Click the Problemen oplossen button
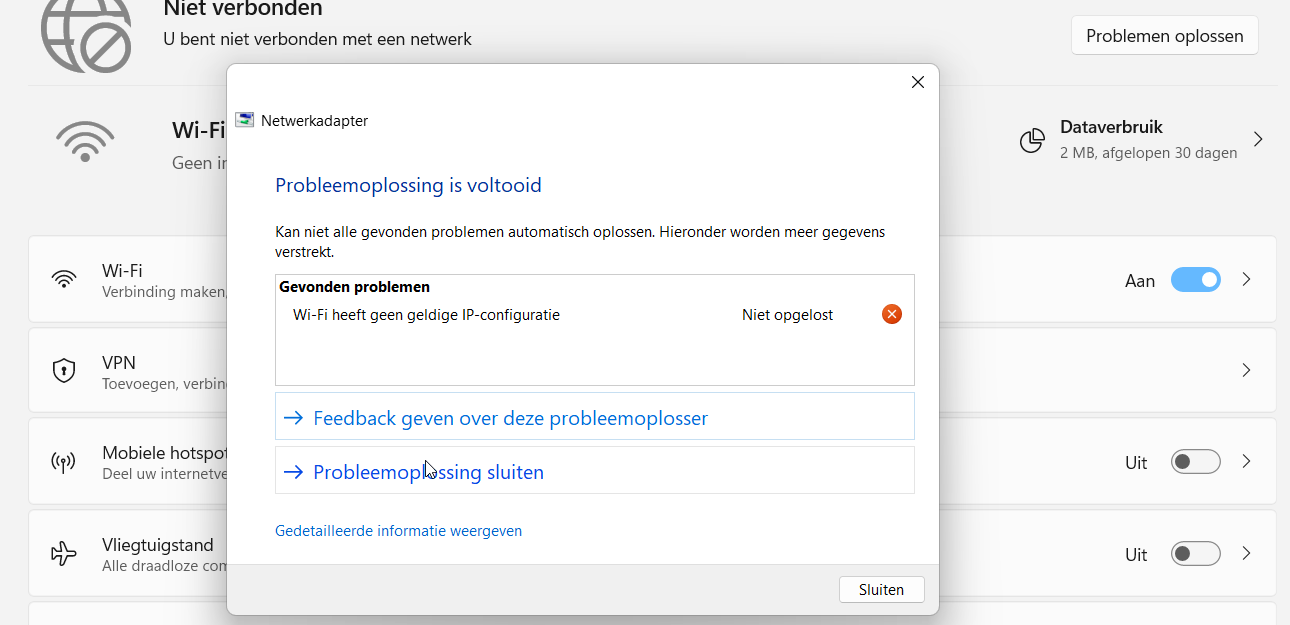This screenshot has height=625, width=1290. click(x=1164, y=34)
